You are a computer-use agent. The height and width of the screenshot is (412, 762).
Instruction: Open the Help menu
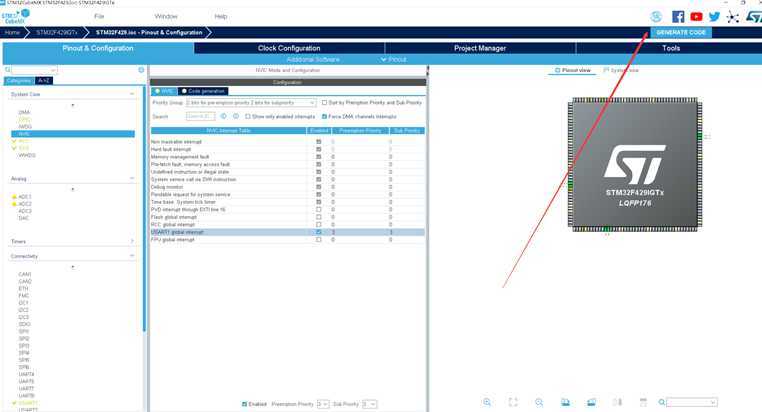221,17
